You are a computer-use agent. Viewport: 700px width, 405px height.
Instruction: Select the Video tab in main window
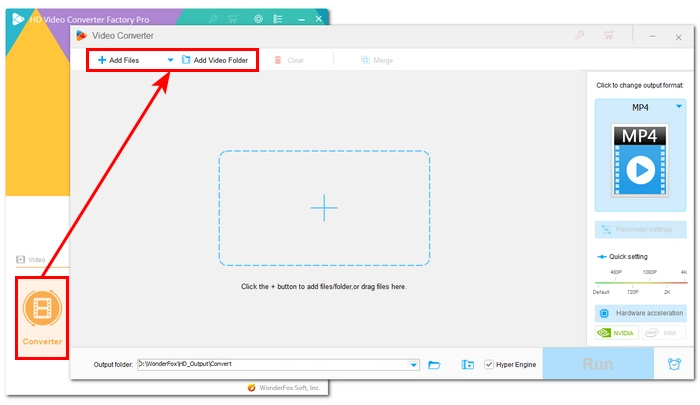[x=31, y=259]
